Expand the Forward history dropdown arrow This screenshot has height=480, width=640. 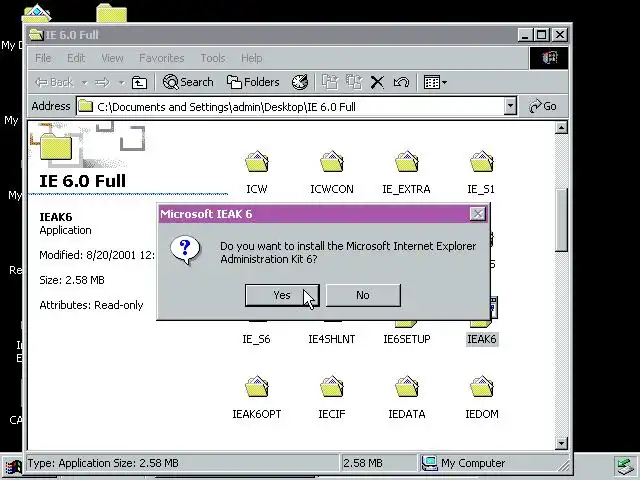(x=121, y=82)
